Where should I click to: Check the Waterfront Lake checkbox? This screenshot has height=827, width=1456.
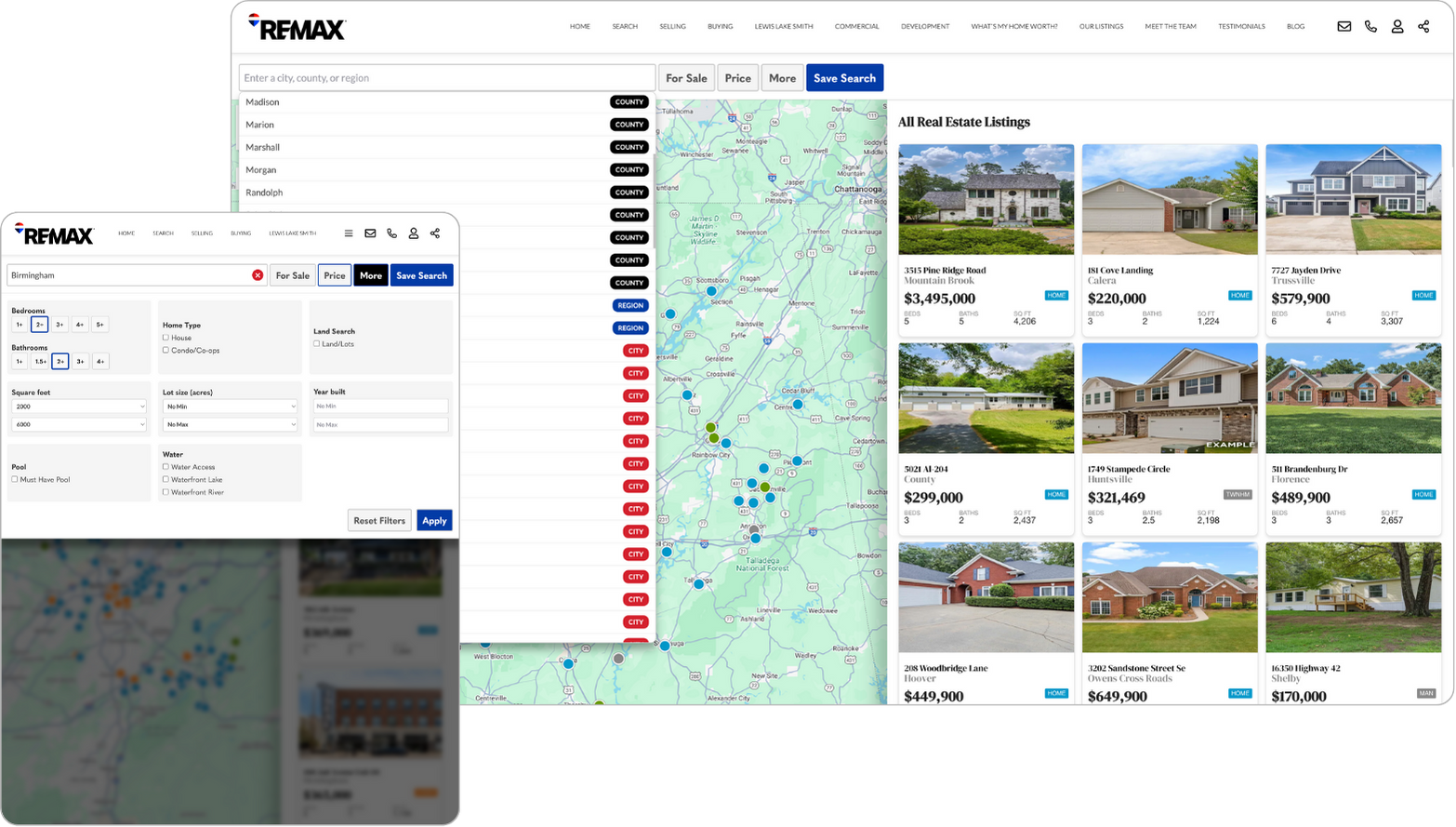point(165,480)
